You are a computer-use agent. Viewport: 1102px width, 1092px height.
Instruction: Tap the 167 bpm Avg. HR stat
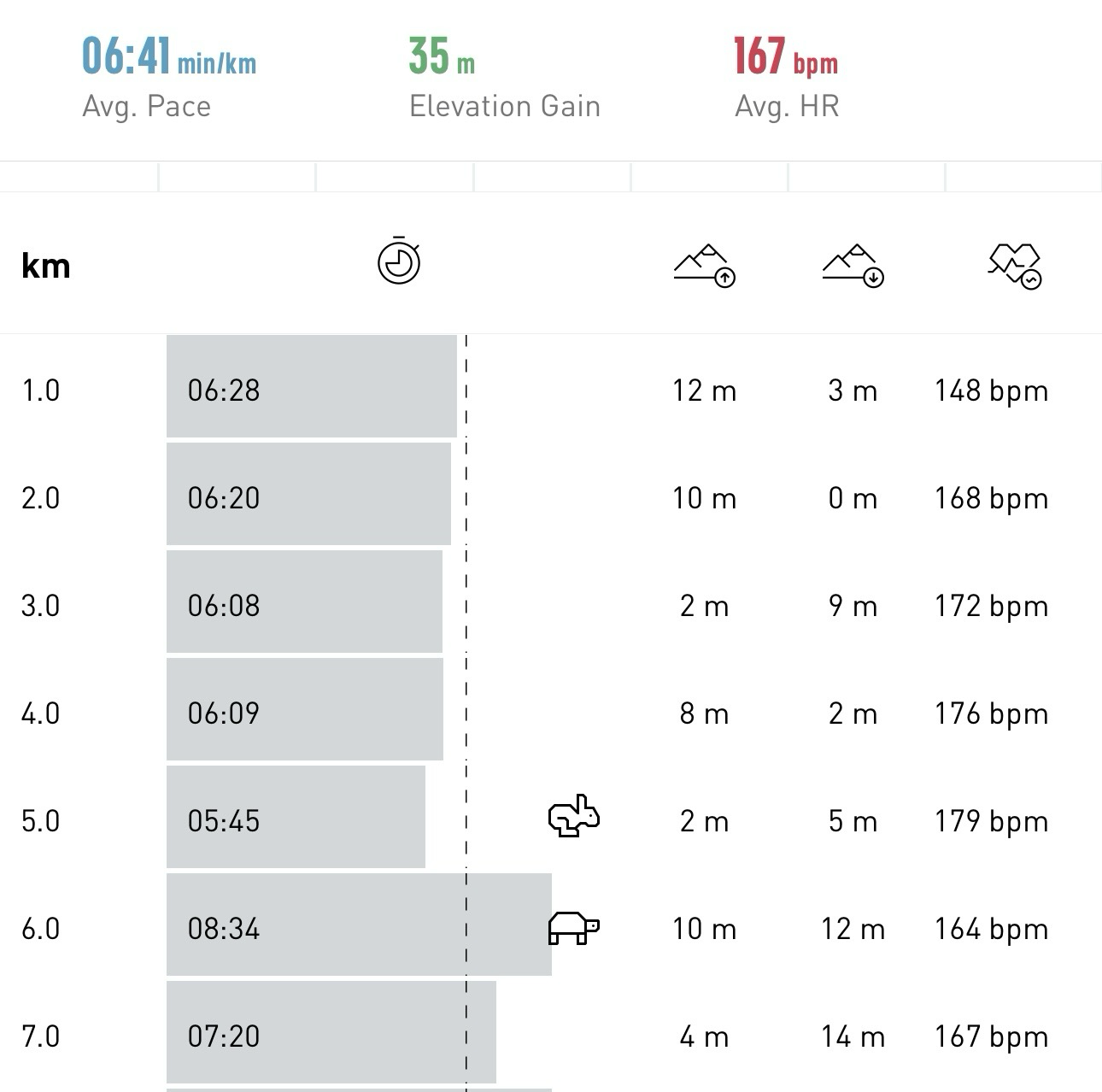(x=787, y=77)
